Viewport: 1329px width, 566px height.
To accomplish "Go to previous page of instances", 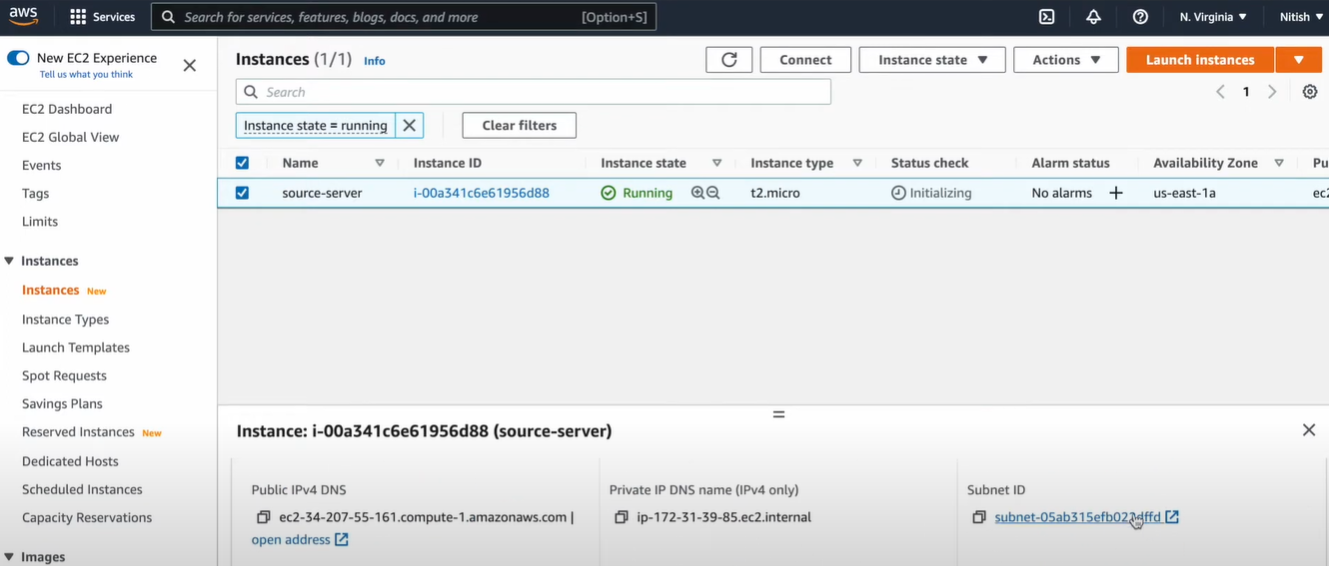I will tap(1220, 92).
